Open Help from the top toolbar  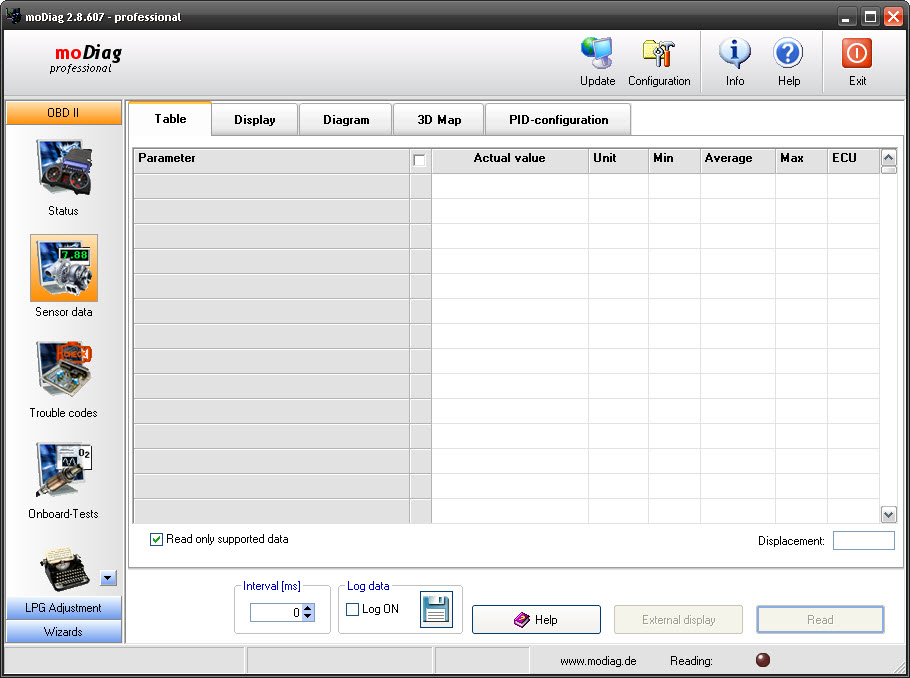coord(788,54)
